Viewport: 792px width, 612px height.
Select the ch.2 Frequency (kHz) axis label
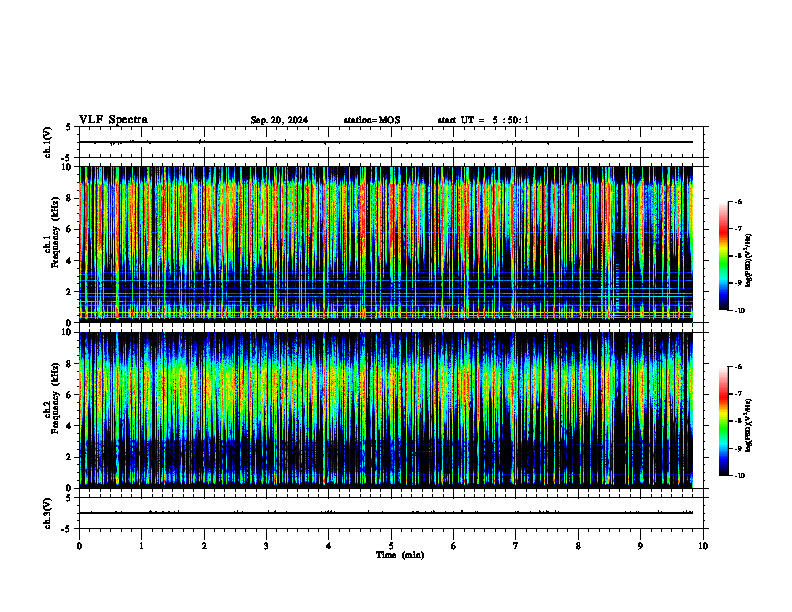click(x=53, y=399)
